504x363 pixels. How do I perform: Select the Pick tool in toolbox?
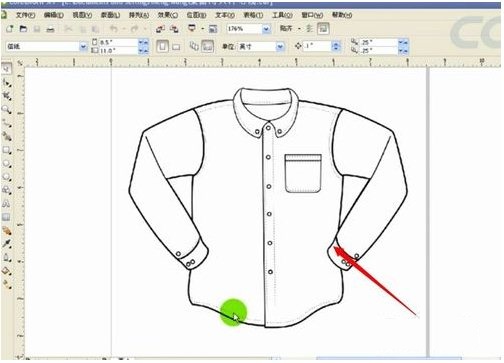(x=6, y=68)
